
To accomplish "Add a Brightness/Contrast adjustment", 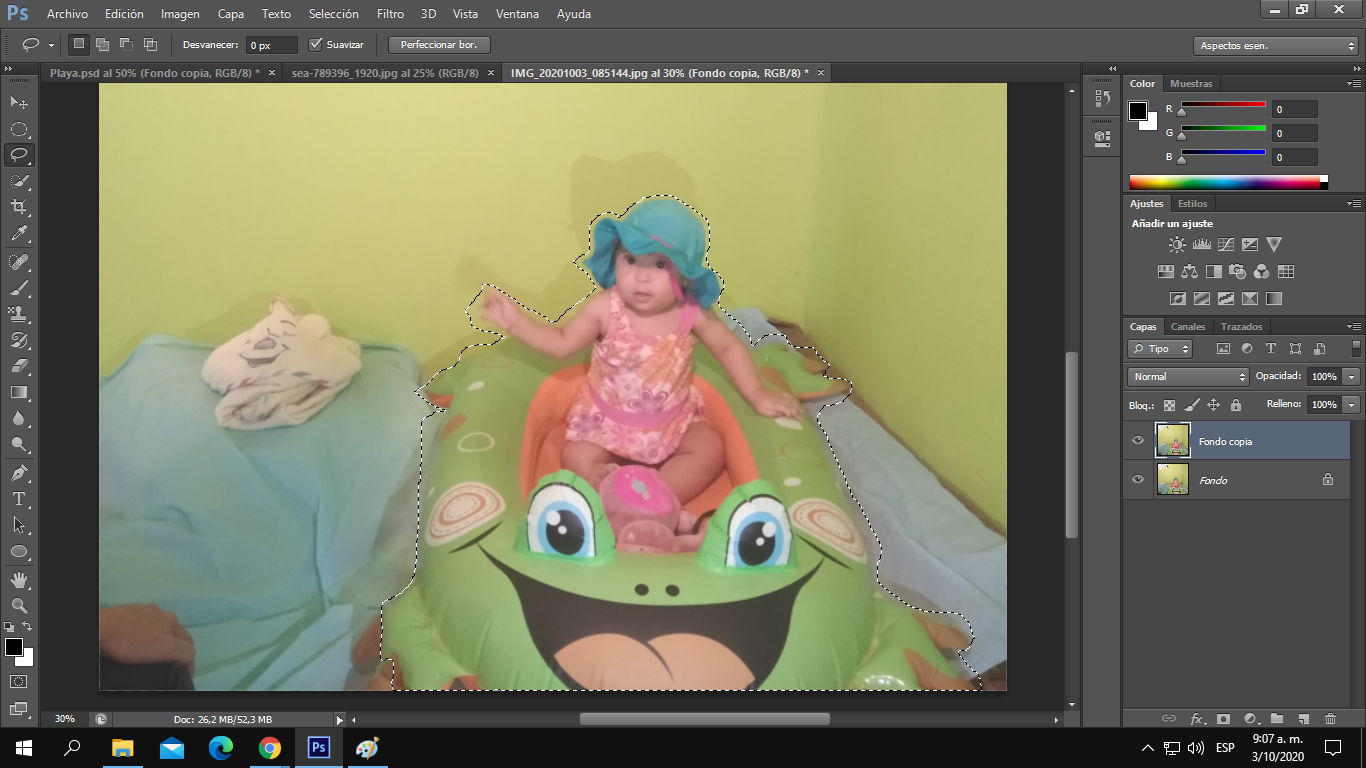I will tap(1177, 244).
